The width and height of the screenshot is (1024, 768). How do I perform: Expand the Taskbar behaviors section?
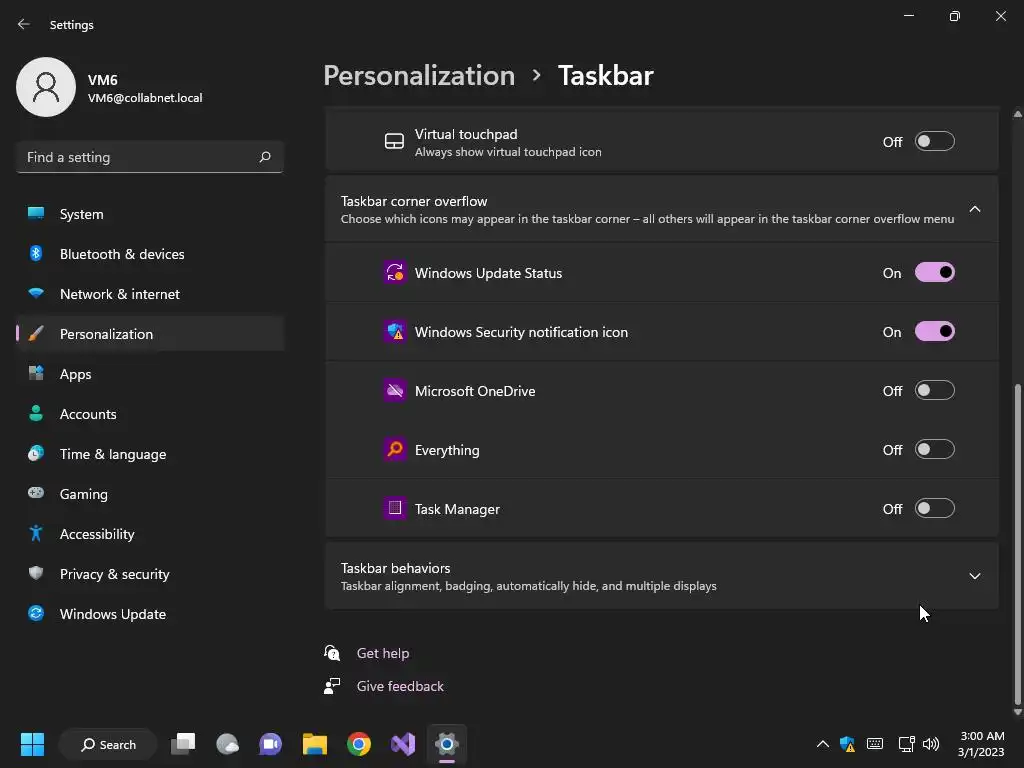(x=974, y=576)
